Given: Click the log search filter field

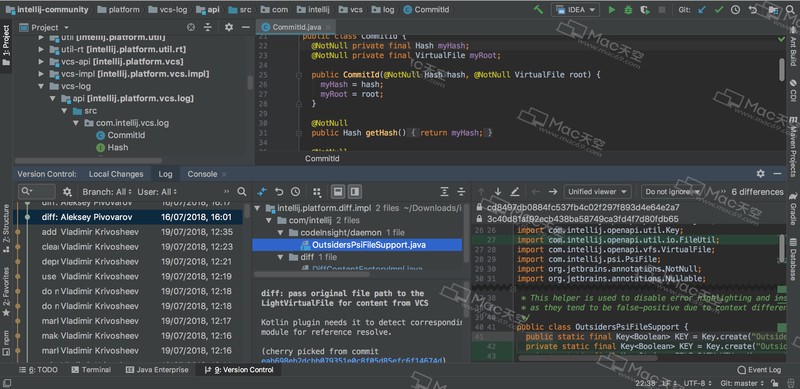Looking at the screenshot, I should coord(37,191).
